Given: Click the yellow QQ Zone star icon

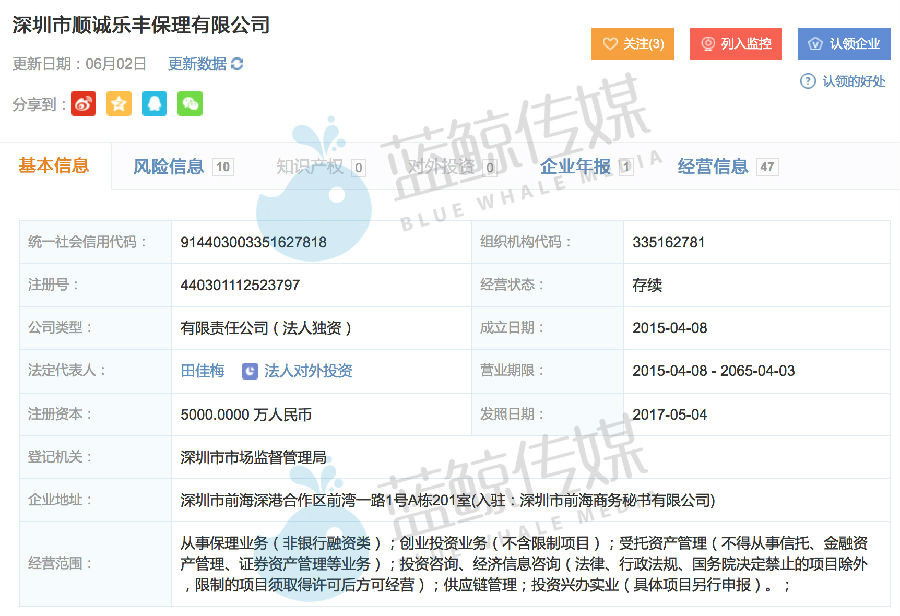Looking at the screenshot, I should tap(119, 103).
